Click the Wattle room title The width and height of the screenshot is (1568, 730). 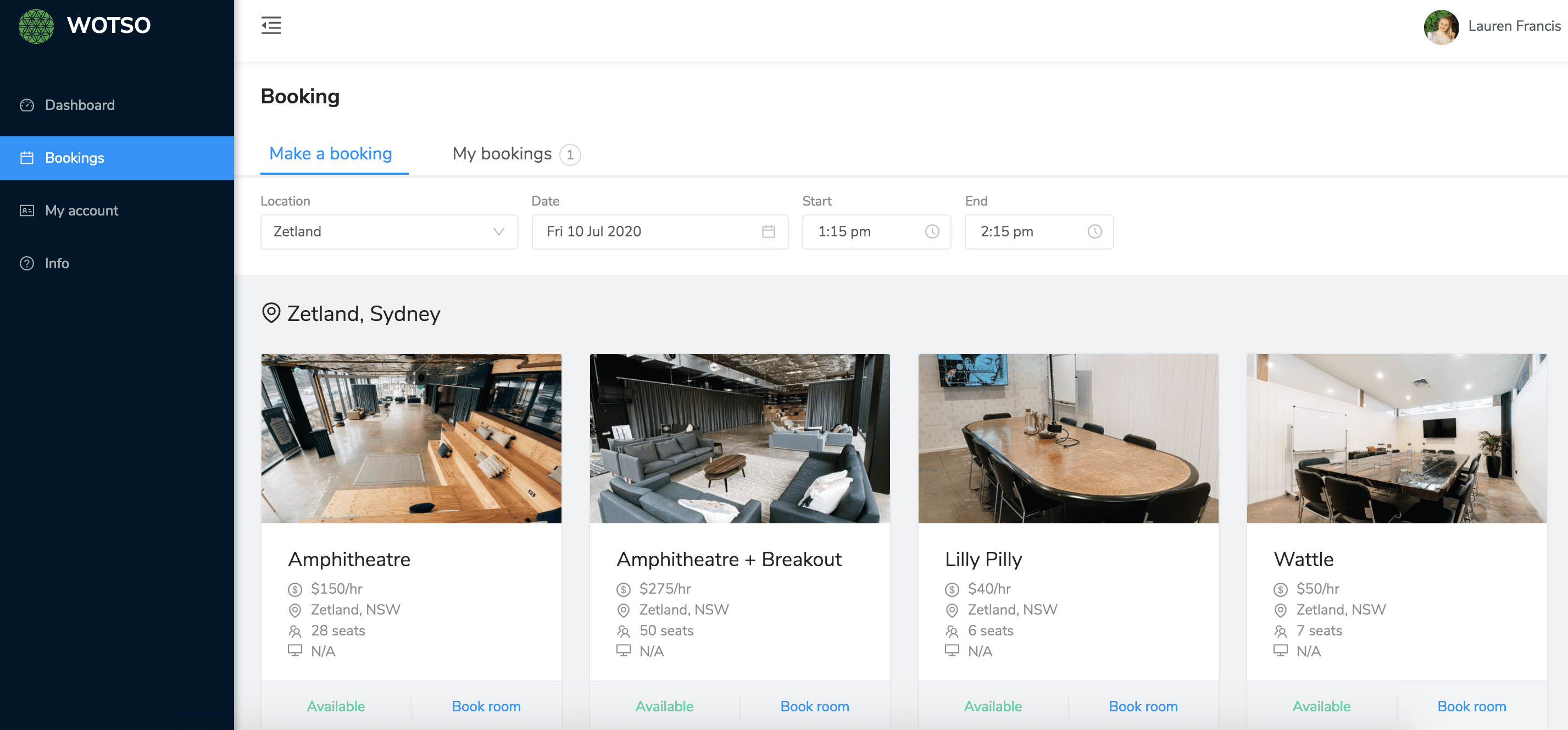pyautogui.click(x=1304, y=559)
